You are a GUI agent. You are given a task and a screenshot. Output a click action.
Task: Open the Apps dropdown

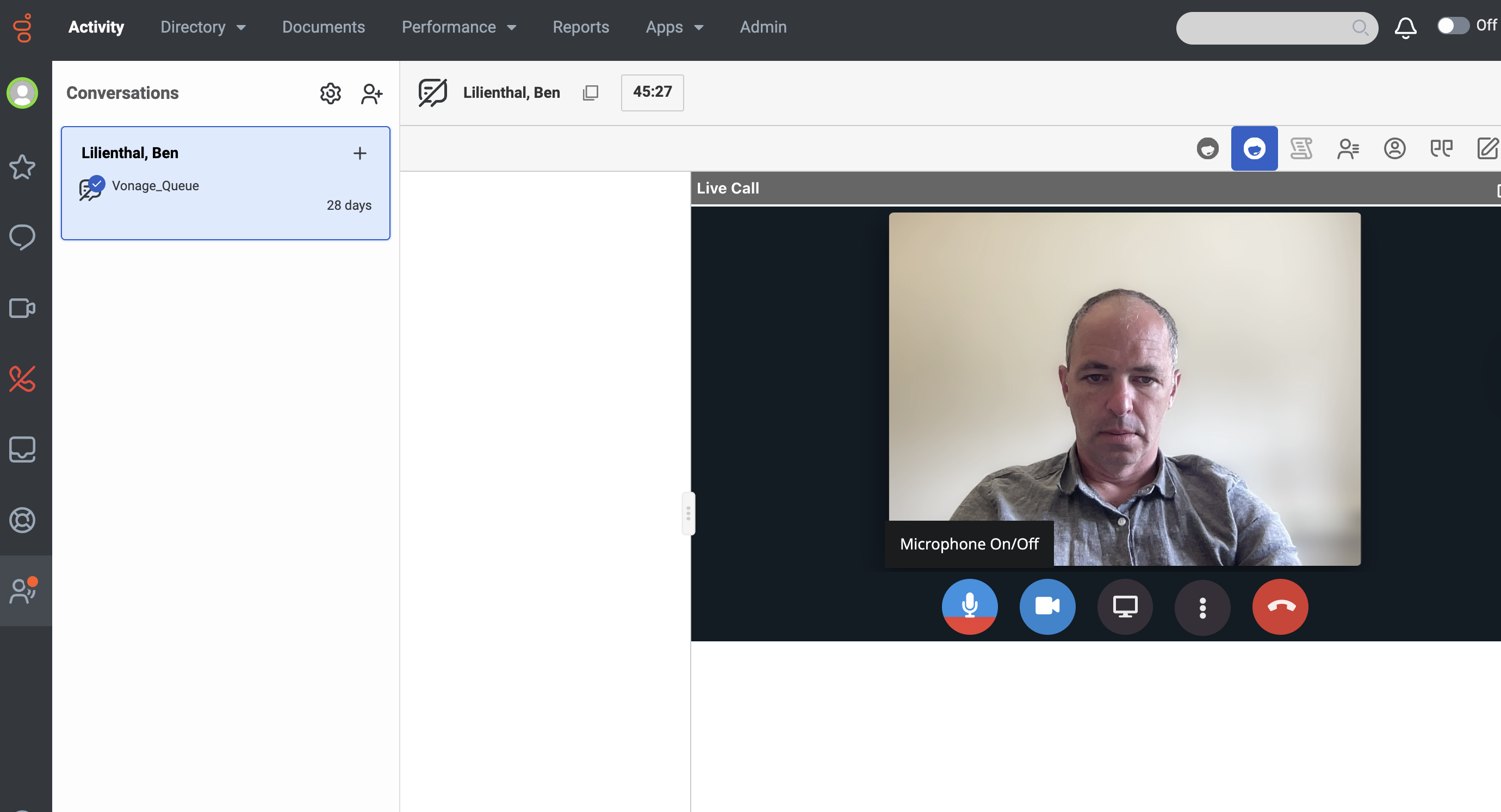(674, 27)
